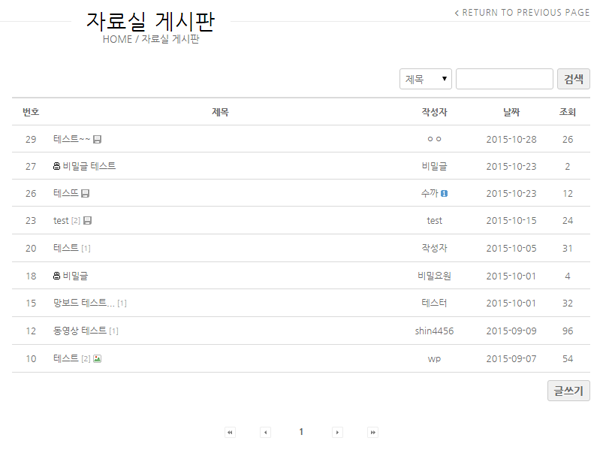Click author name shin4456
600x450 pixels.
tap(434, 331)
